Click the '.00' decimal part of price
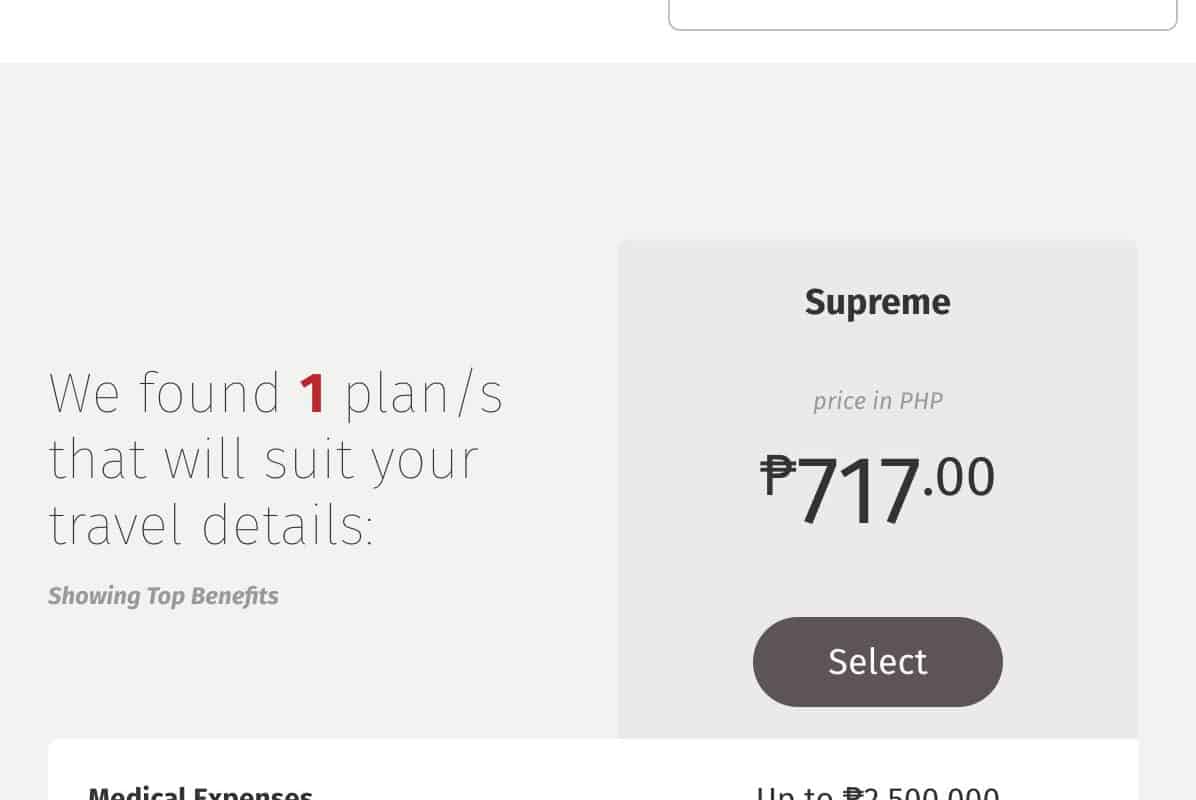 [960, 478]
